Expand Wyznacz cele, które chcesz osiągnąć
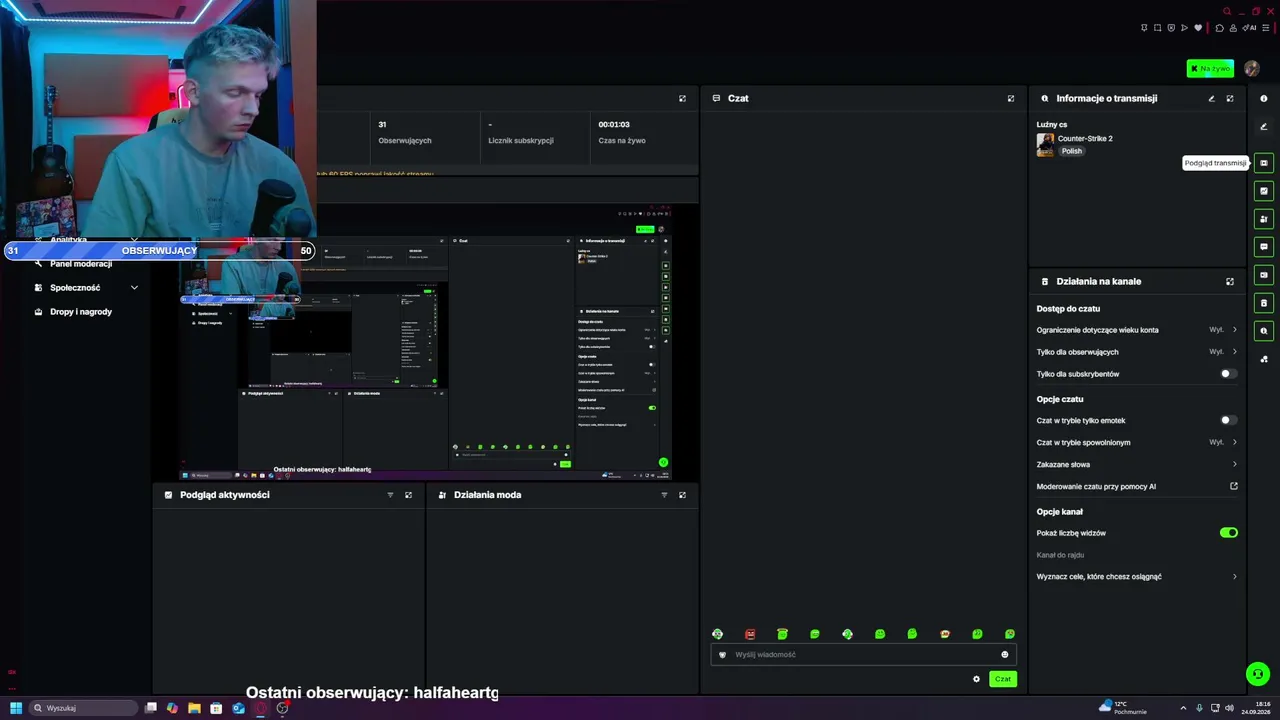 click(x=1138, y=577)
